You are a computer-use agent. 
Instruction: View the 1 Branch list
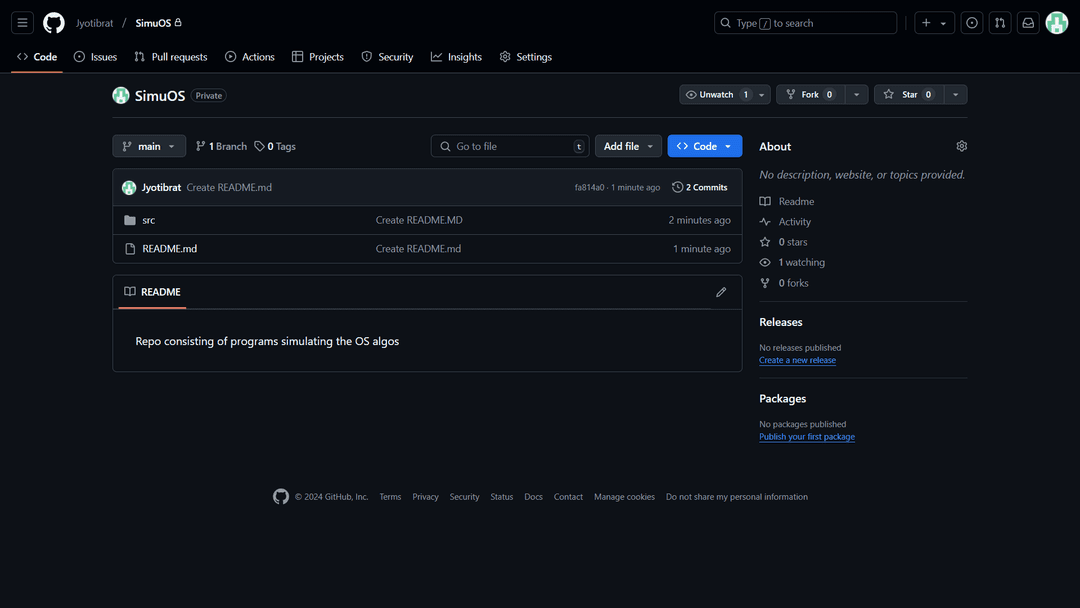(x=221, y=146)
